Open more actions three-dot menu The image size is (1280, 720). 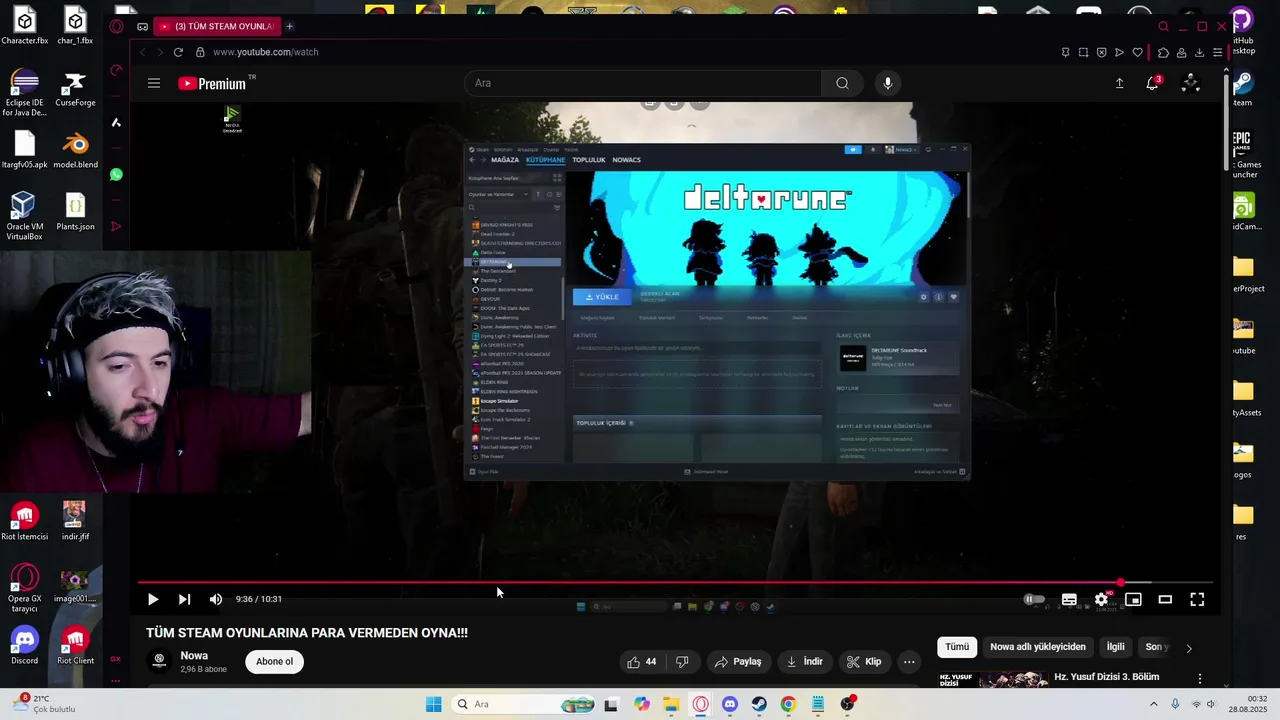point(909,661)
